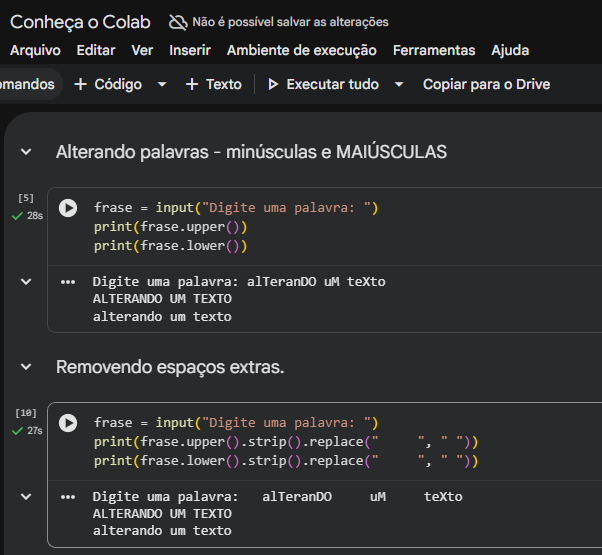602x555 pixels.
Task: Click execution count [5] label
Action: [x=26, y=198]
